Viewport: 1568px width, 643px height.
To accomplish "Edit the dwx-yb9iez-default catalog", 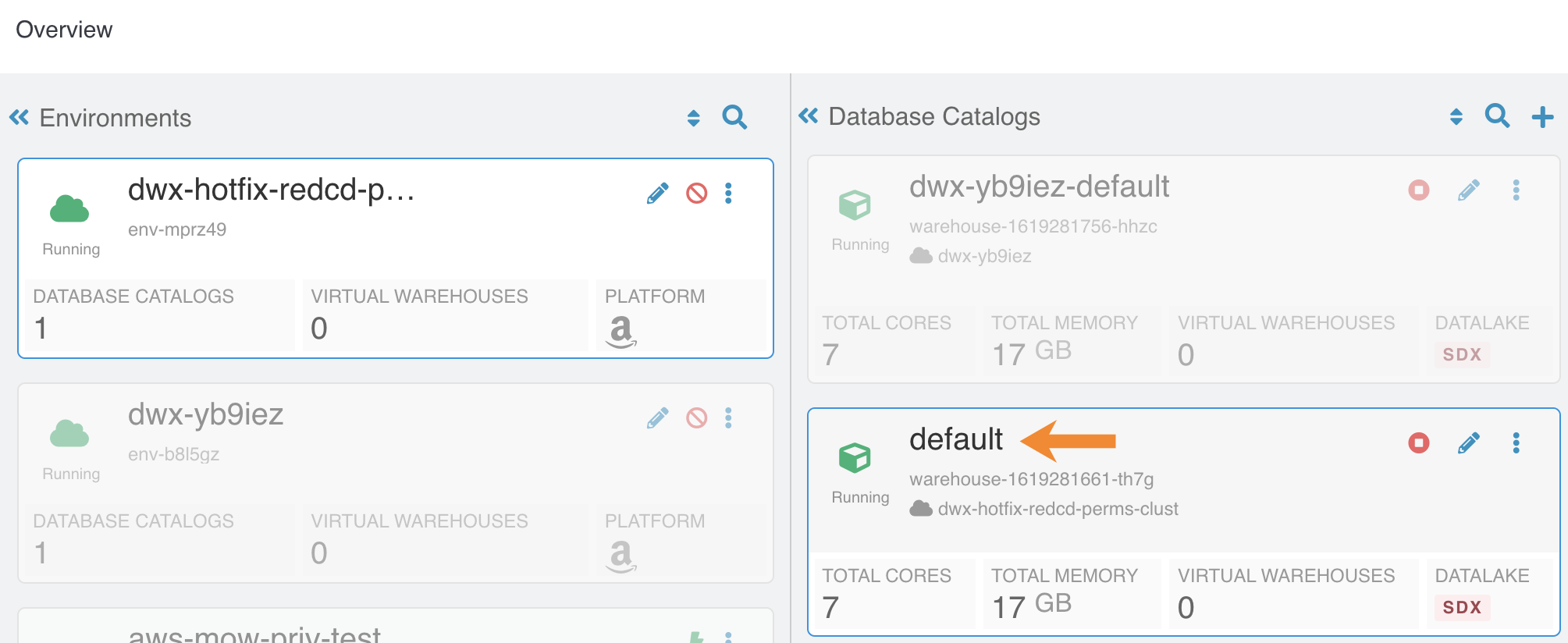I will tap(1468, 190).
